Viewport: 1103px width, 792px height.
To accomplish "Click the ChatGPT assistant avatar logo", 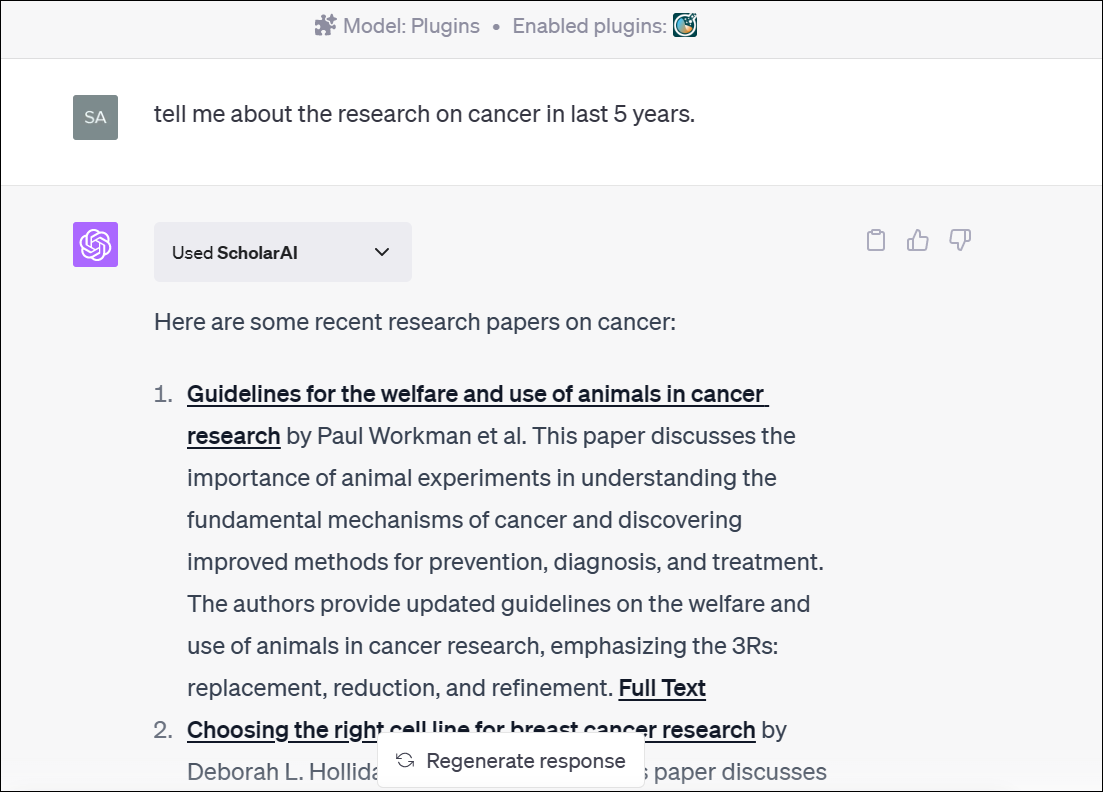I will coord(96,245).
